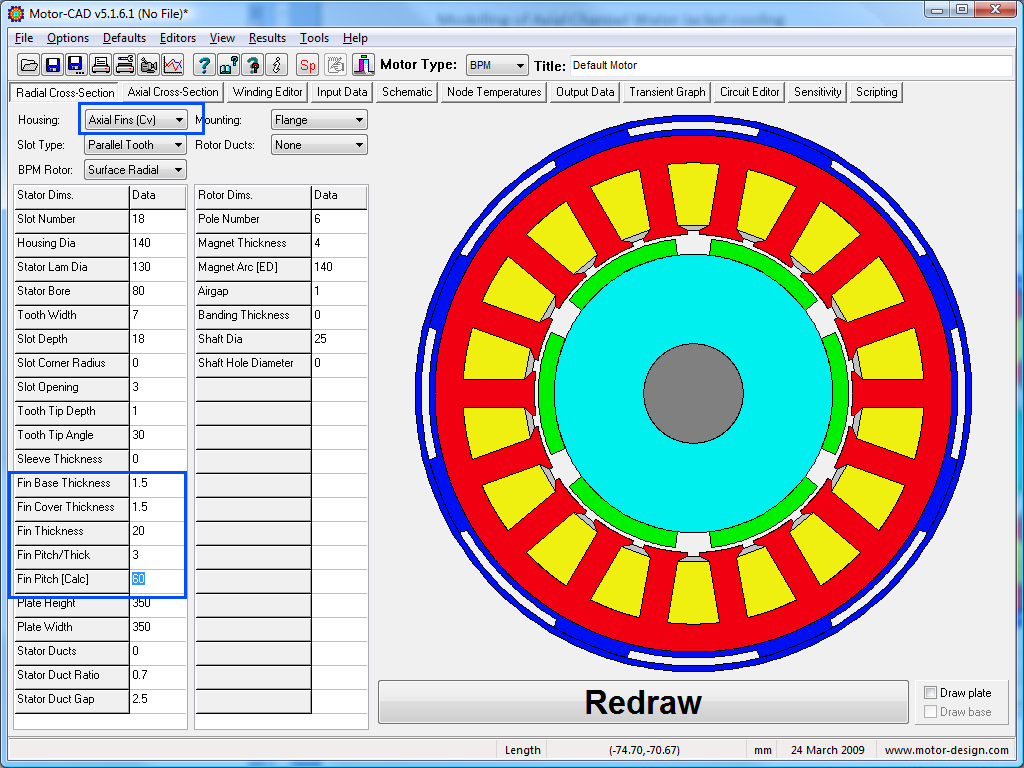Switch to the Node Temperatures tab
1024x768 pixels.
[494, 92]
